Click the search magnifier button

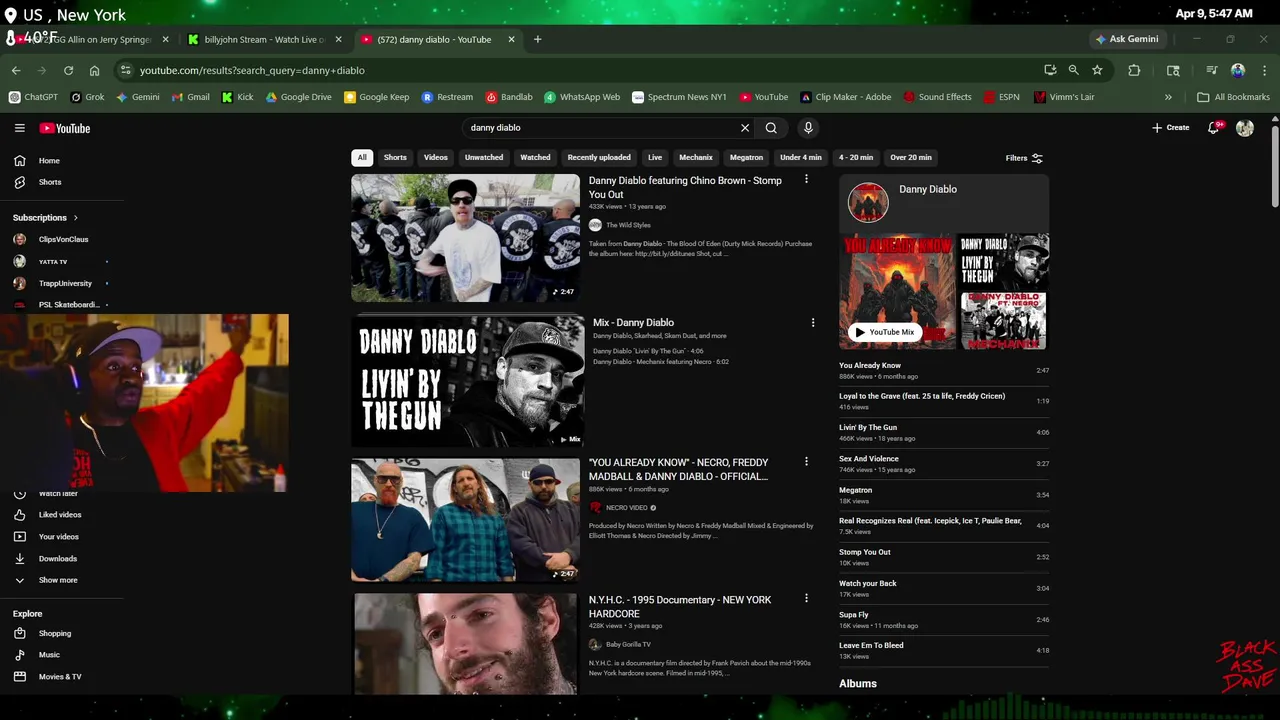pos(771,128)
